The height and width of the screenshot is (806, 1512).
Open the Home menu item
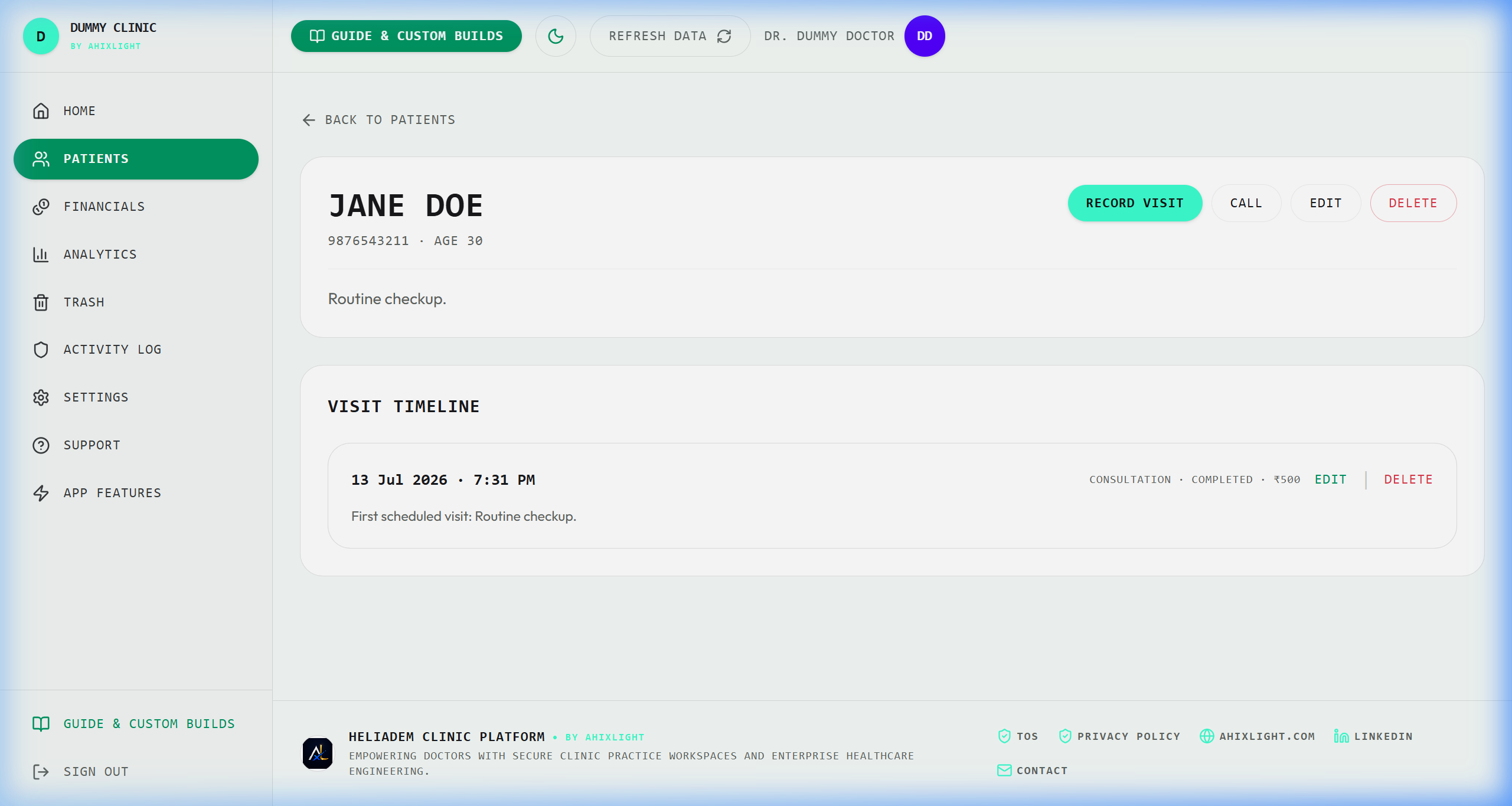tap(136, 111)
